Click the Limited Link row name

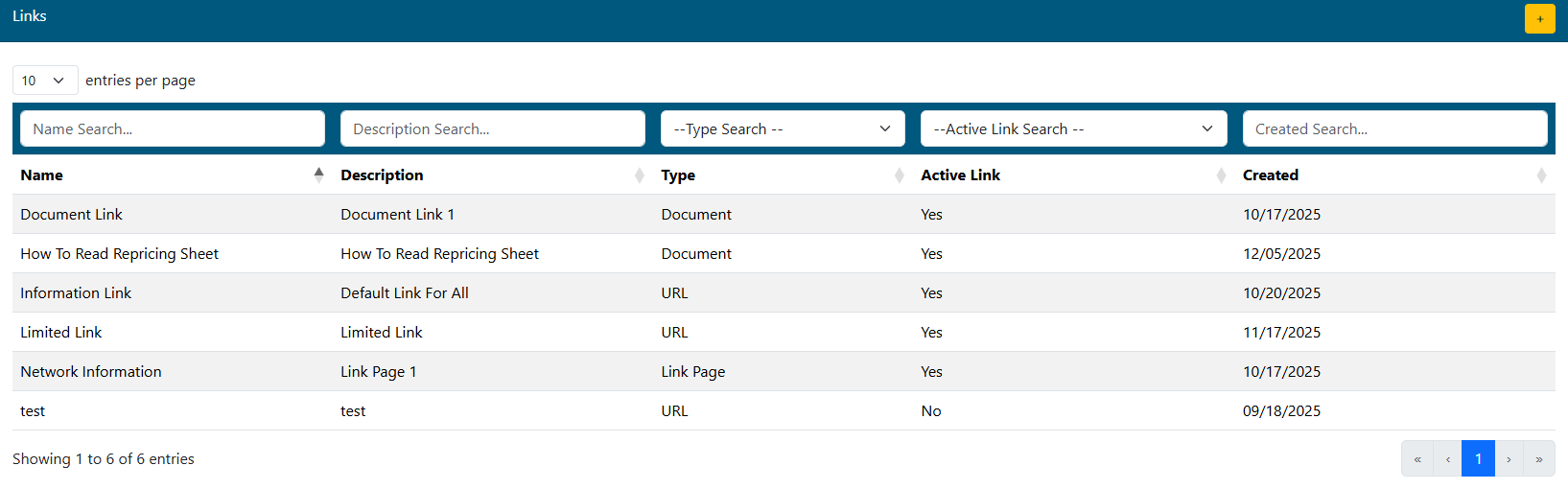click(x=61, y=333)
